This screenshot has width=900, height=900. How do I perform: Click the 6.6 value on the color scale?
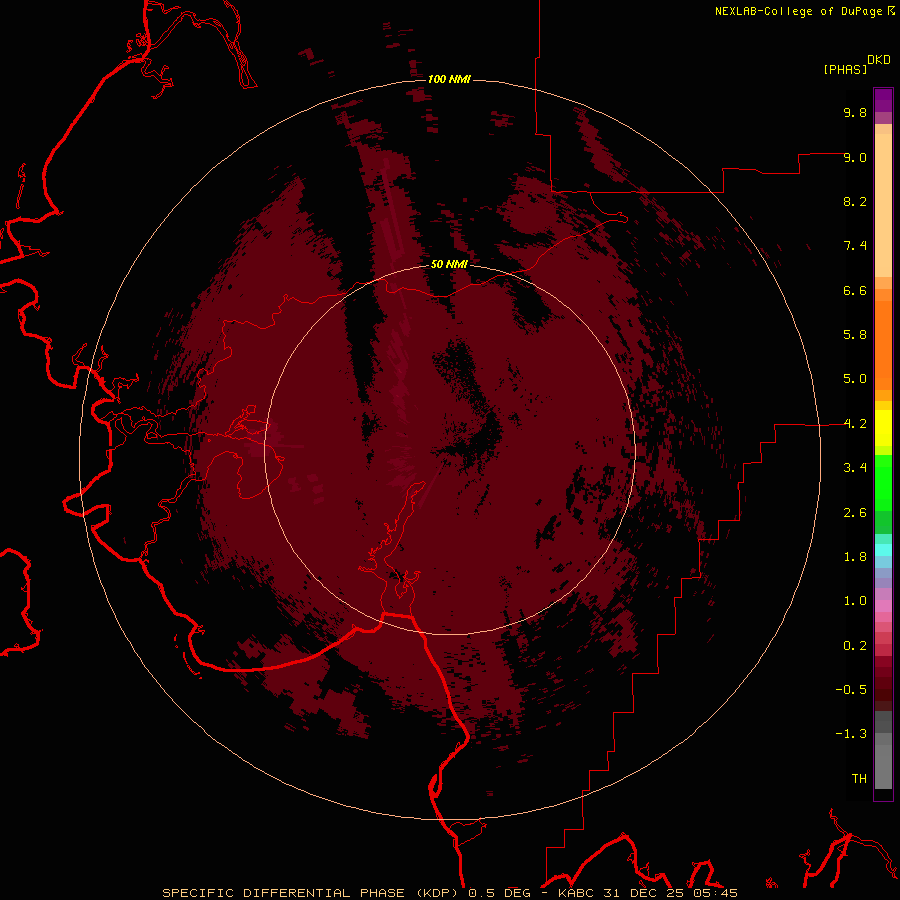point(855,290)
